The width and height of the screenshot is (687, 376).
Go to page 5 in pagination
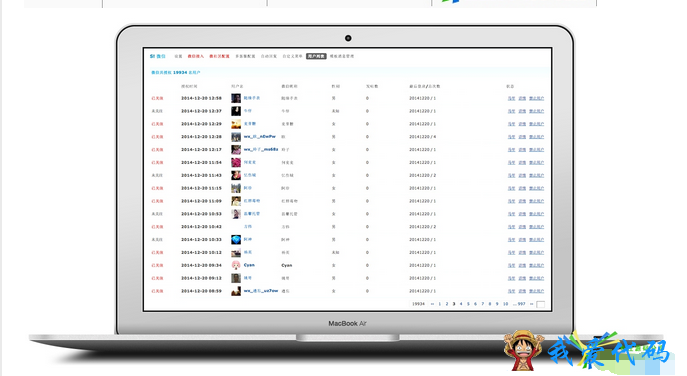click(468, 304)
